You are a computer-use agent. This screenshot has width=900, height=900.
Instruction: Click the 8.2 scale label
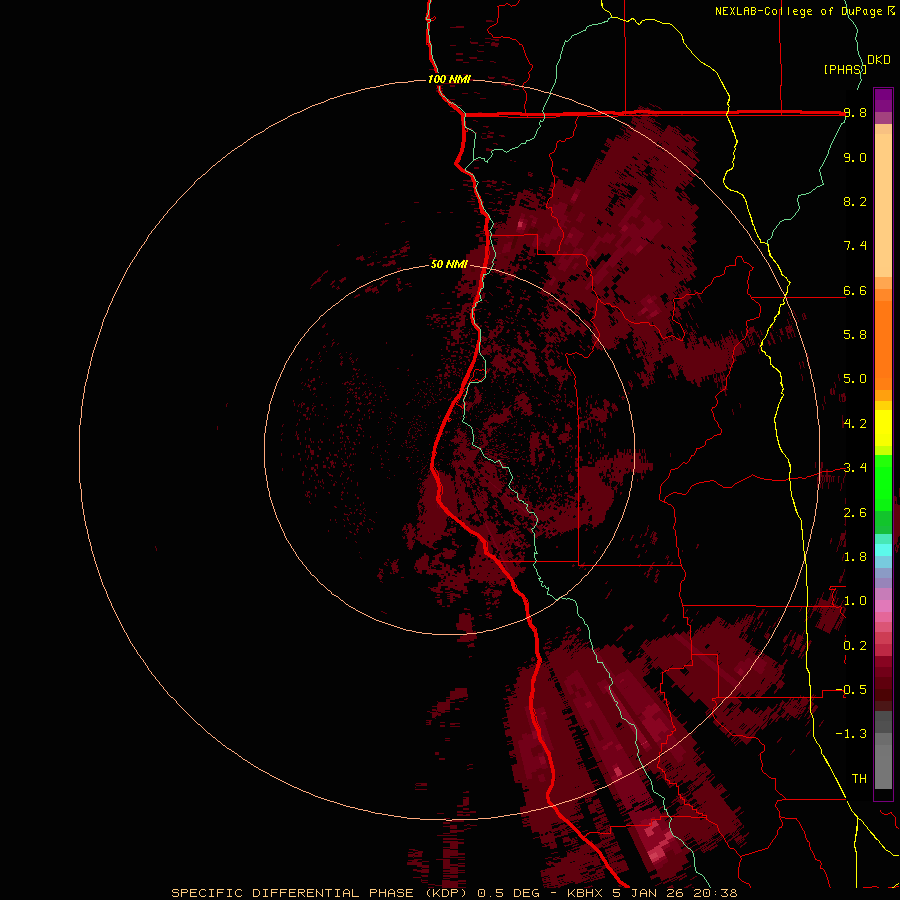click(x=855, y=201)
